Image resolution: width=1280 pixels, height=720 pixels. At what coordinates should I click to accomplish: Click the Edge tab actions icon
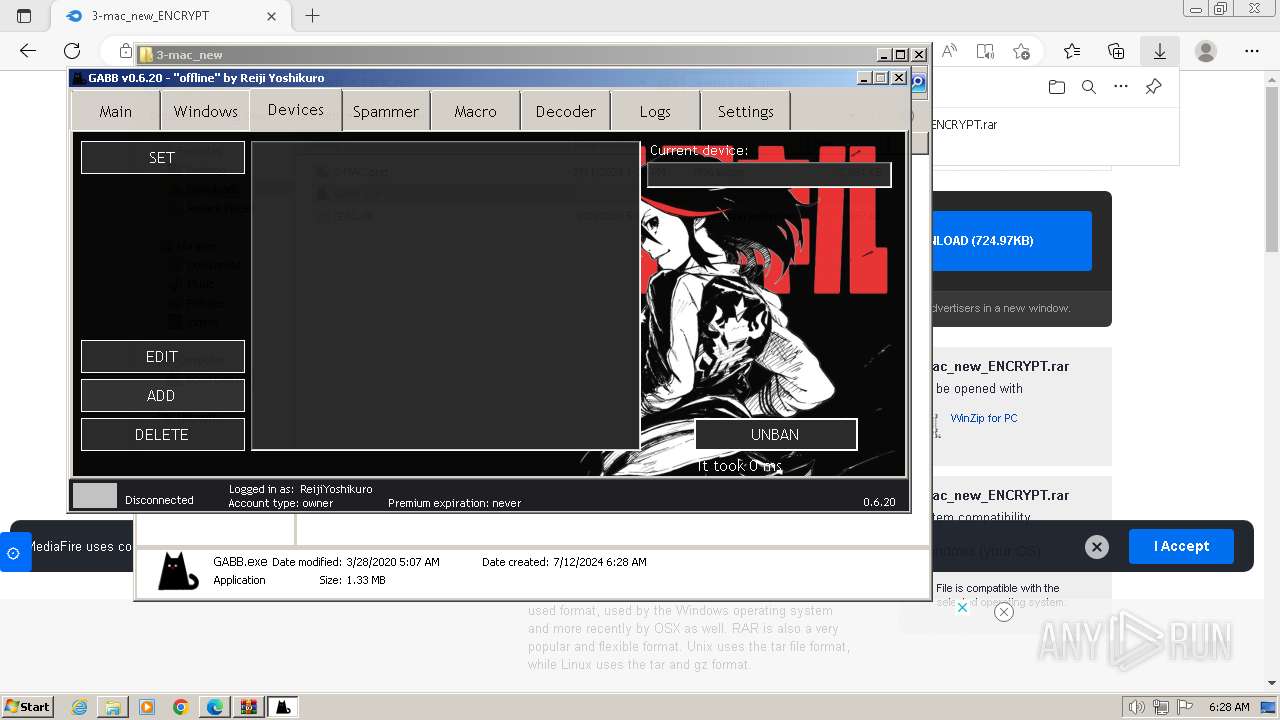(x=25, y=16)
